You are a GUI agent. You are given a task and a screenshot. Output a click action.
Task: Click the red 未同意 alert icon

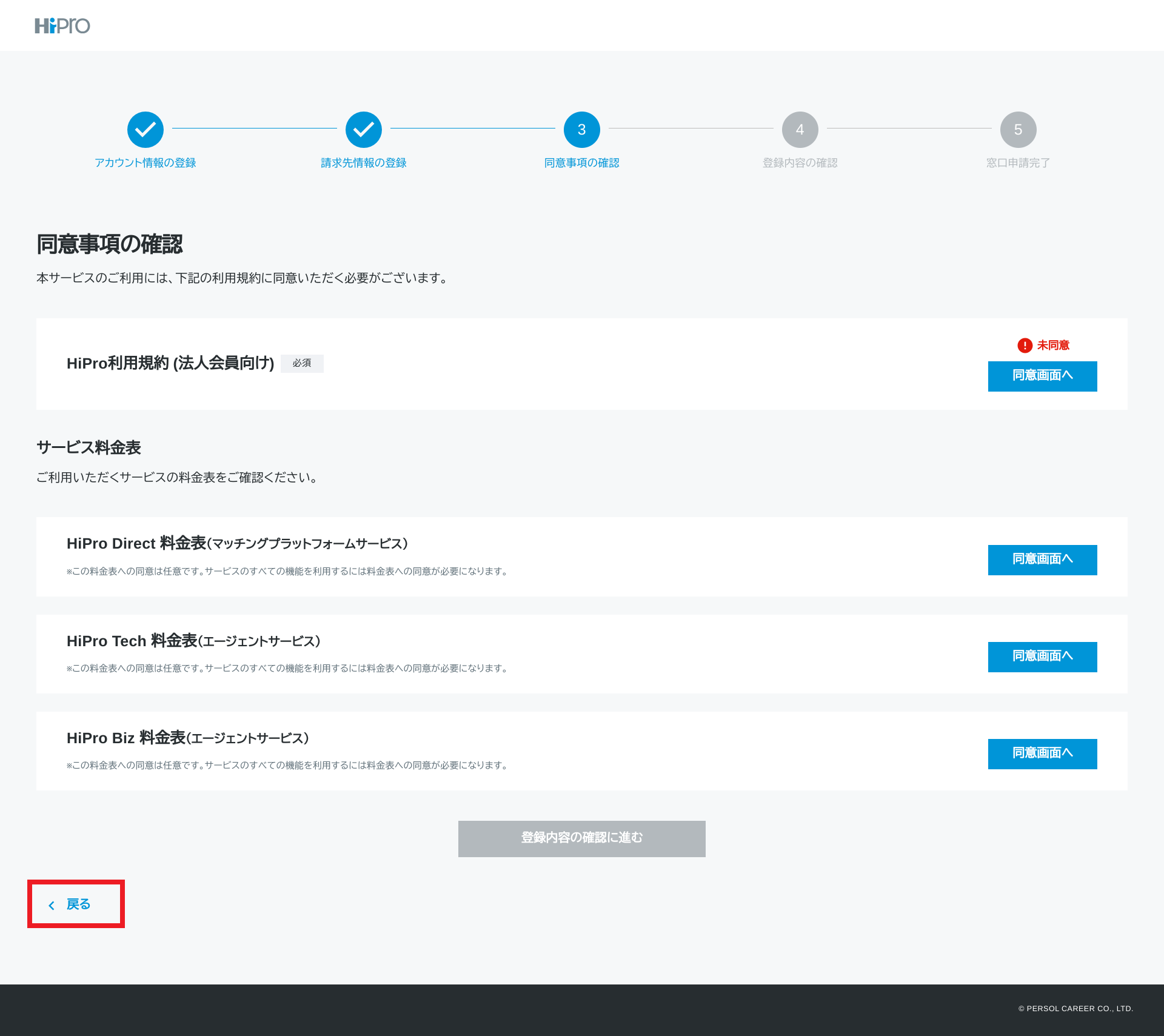(x=1023, y=345)
